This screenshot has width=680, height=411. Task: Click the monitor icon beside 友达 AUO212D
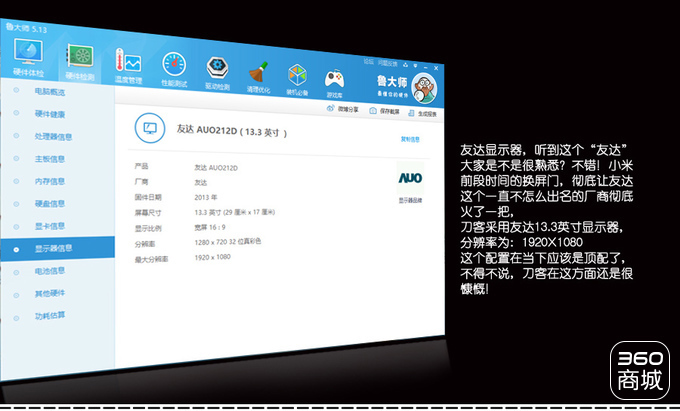(x=150, y=128)
